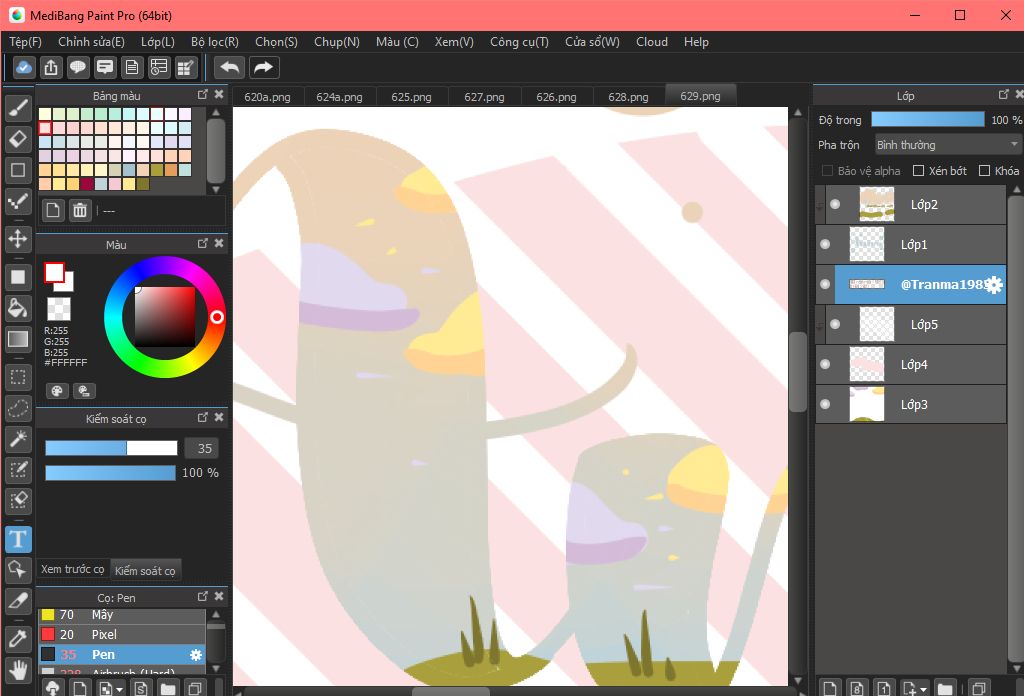Open the Lớp(L) layer menu
This screenshot has width=1024, height=696.
pos(158,42)
